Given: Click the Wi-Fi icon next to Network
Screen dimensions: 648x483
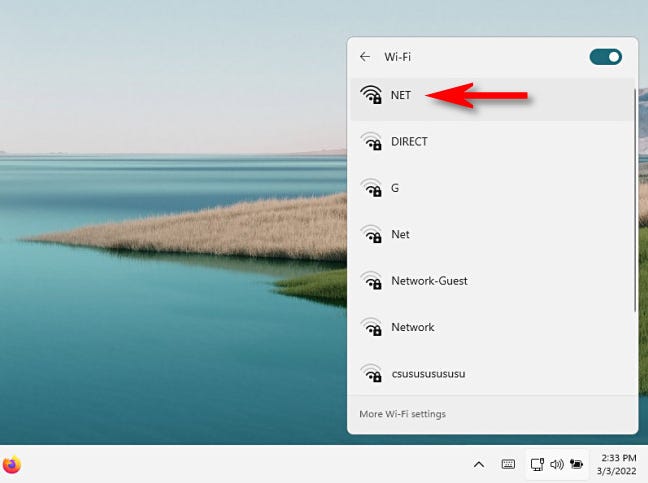Looking at the screenshot, I should (x=371, y=327).
